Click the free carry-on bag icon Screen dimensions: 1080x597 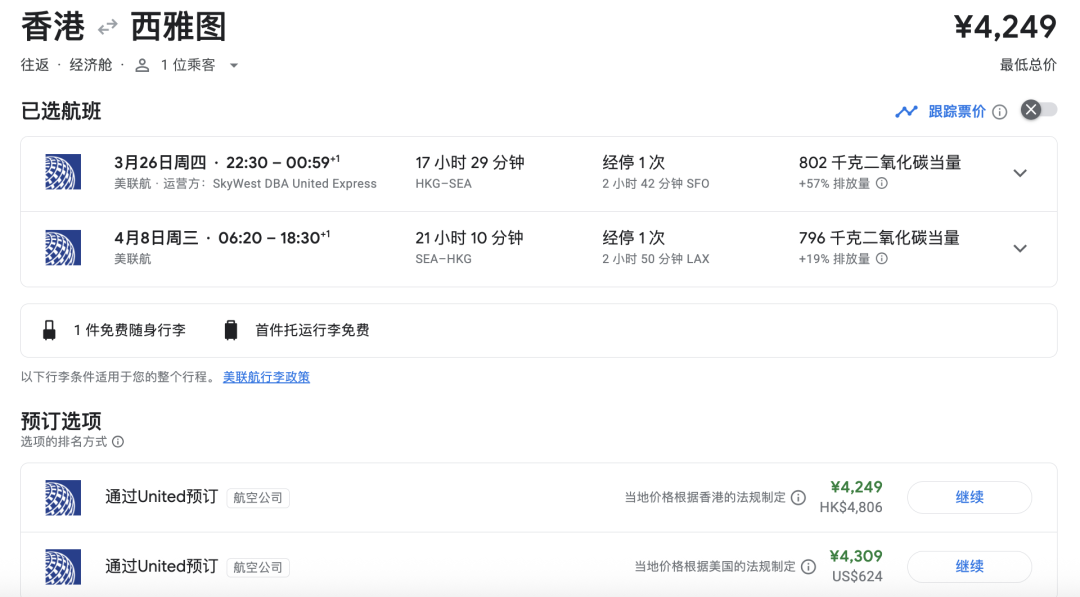point(49,330)
